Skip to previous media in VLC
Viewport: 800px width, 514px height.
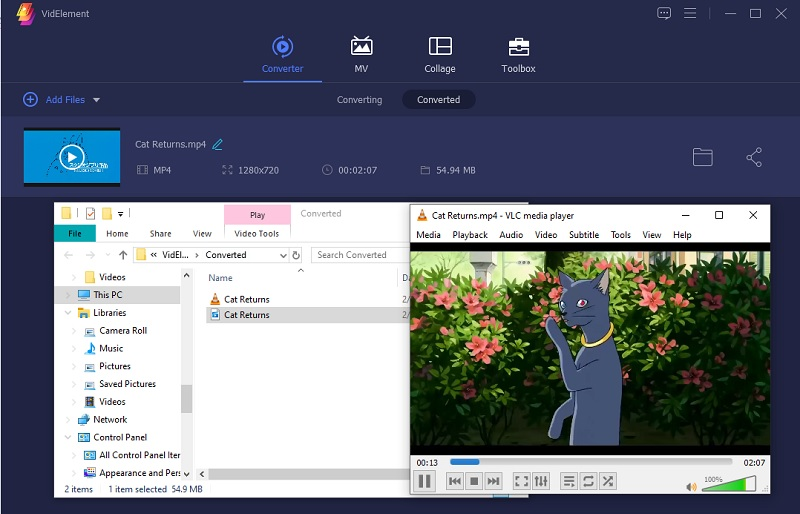pyautogui.click(x=455, y=481)
